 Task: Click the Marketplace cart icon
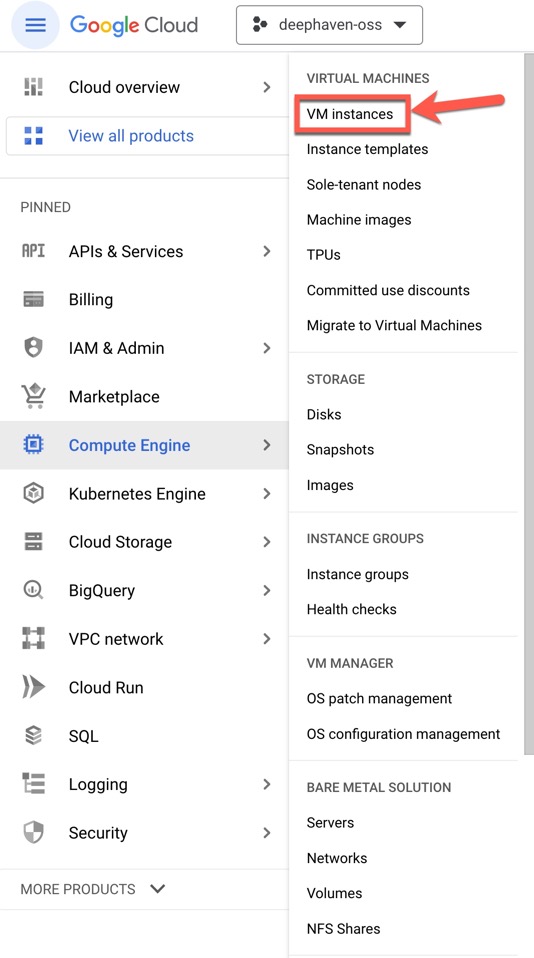tap(34, 396)
